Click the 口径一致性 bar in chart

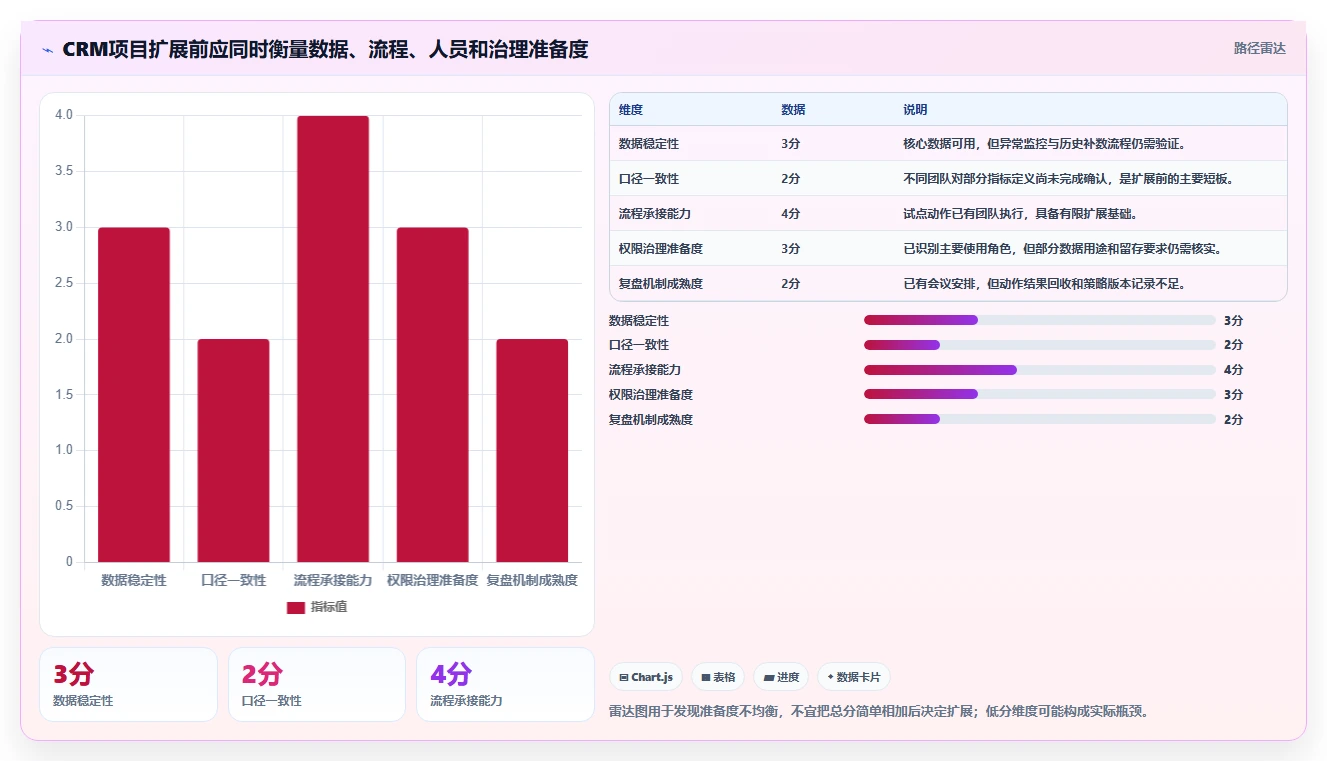point(233,451)
